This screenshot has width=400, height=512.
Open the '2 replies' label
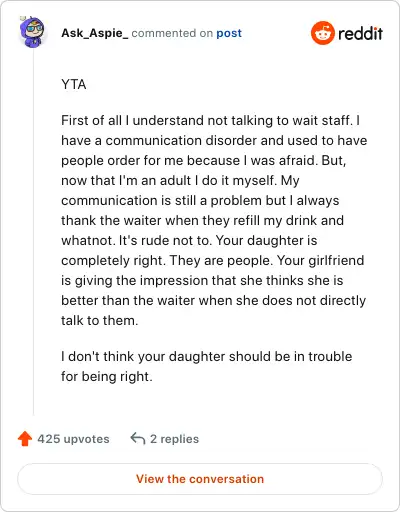[174, 439]
